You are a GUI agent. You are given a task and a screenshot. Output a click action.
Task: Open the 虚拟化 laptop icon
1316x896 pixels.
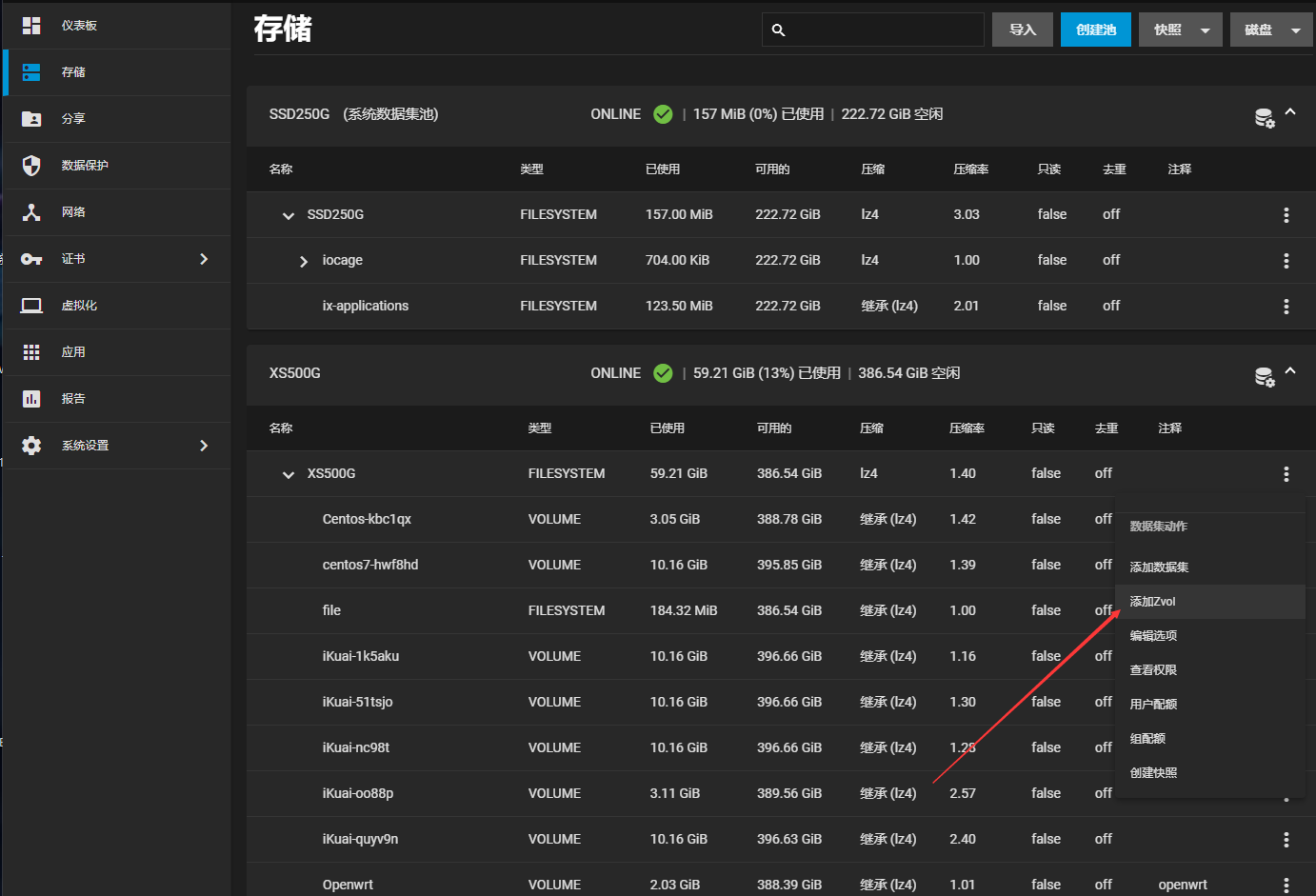[31, 306]
